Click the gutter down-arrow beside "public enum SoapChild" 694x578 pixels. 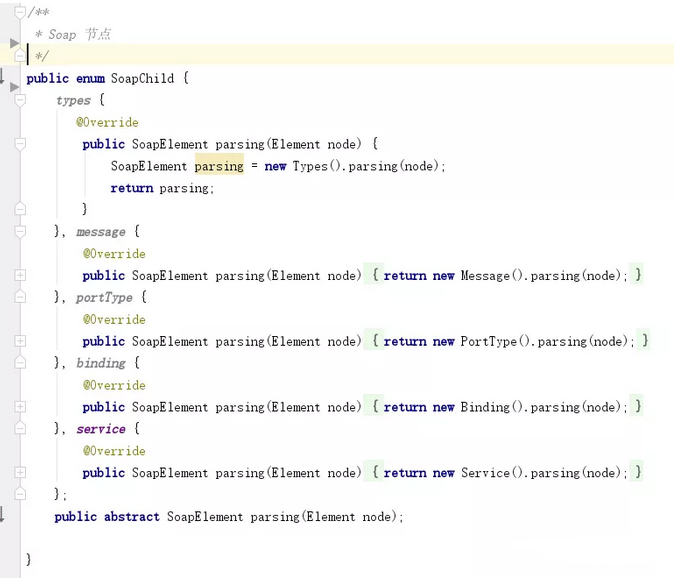click(x=2, y=76)
